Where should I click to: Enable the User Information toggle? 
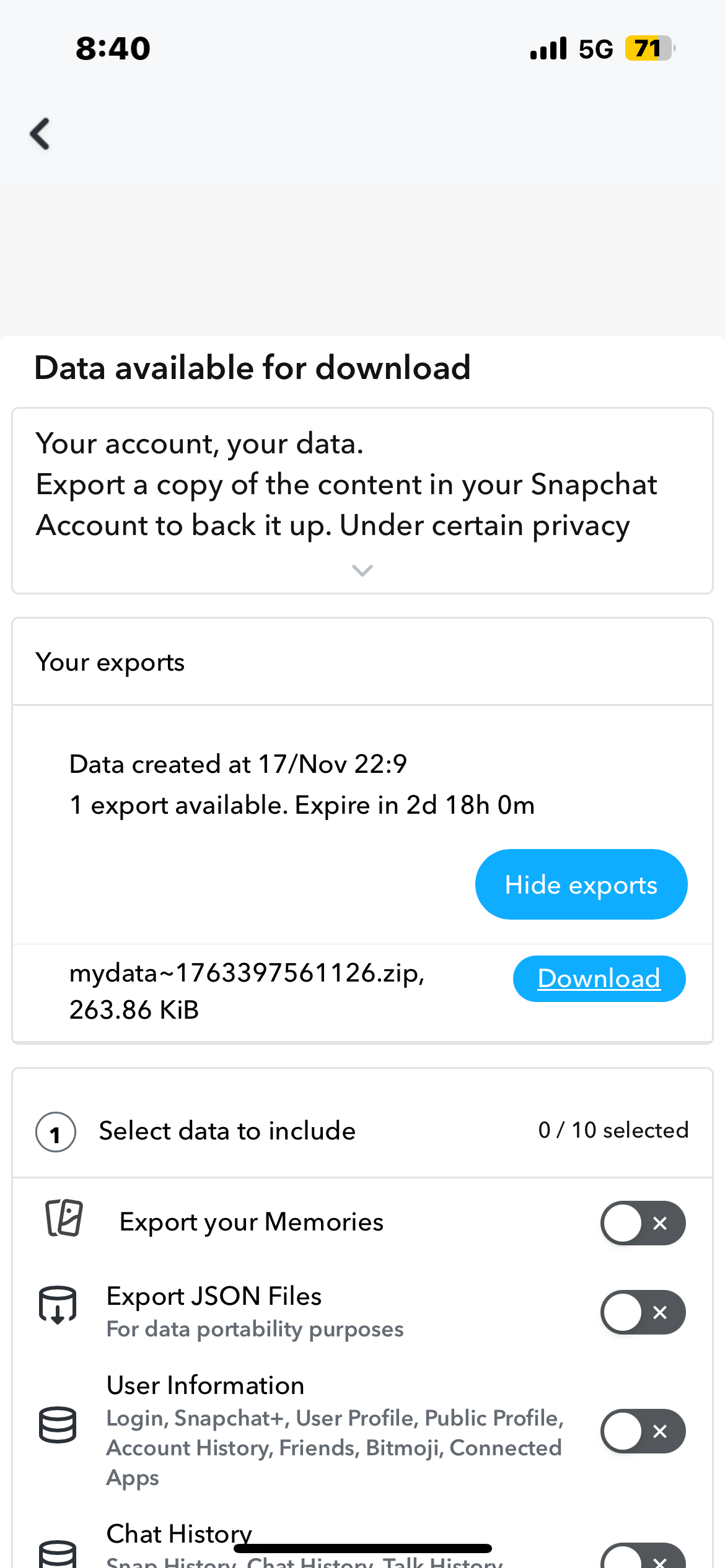(643, 1431)
